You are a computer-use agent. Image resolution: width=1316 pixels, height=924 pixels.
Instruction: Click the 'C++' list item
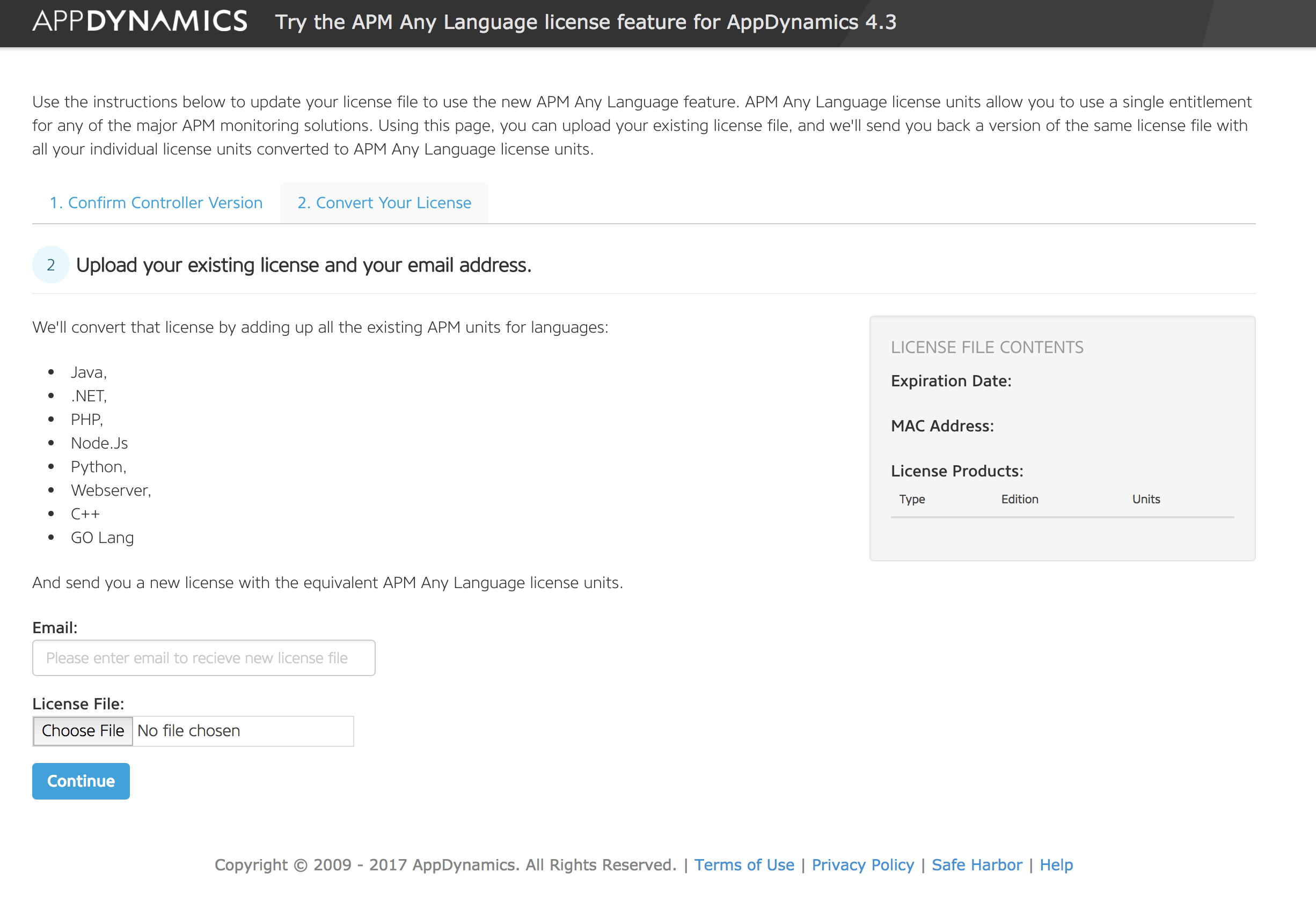click(x=85, y=514)
